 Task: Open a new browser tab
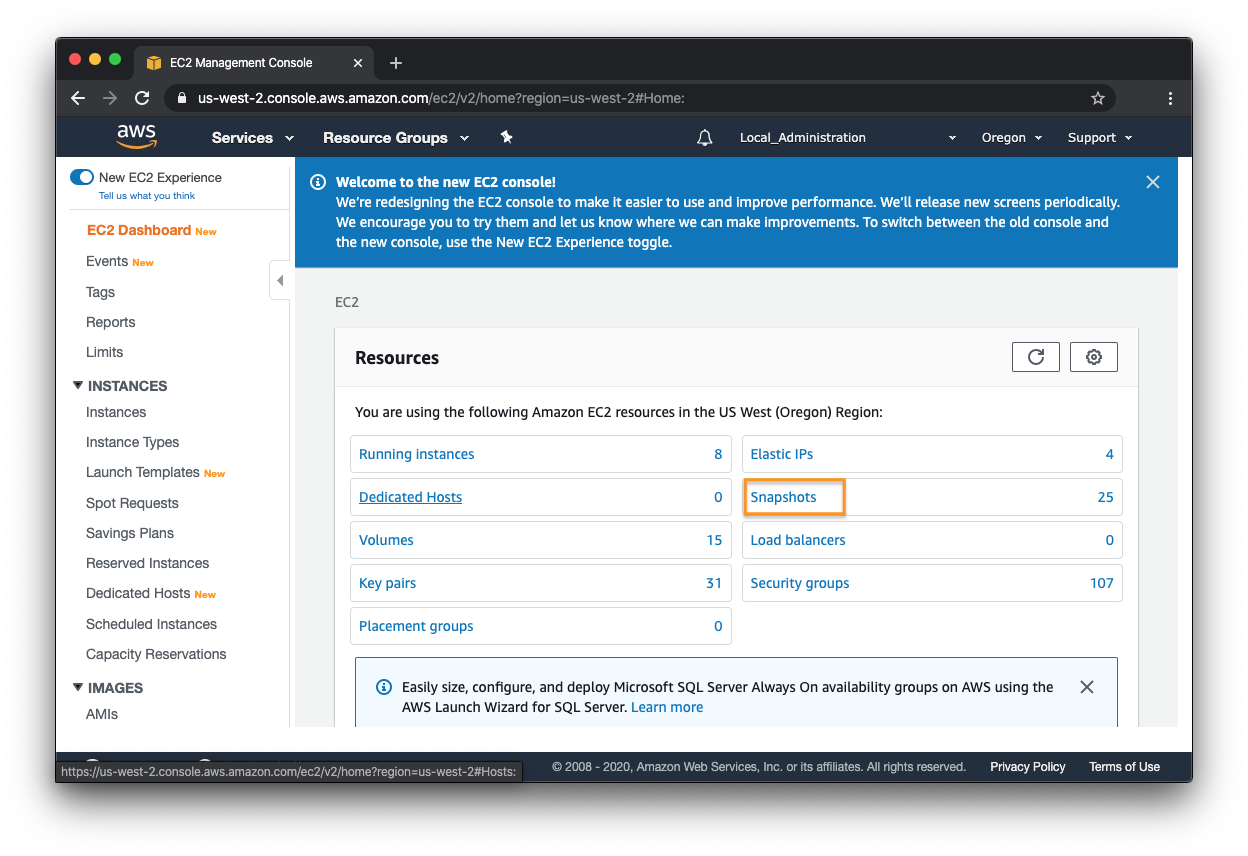[396, 63]
